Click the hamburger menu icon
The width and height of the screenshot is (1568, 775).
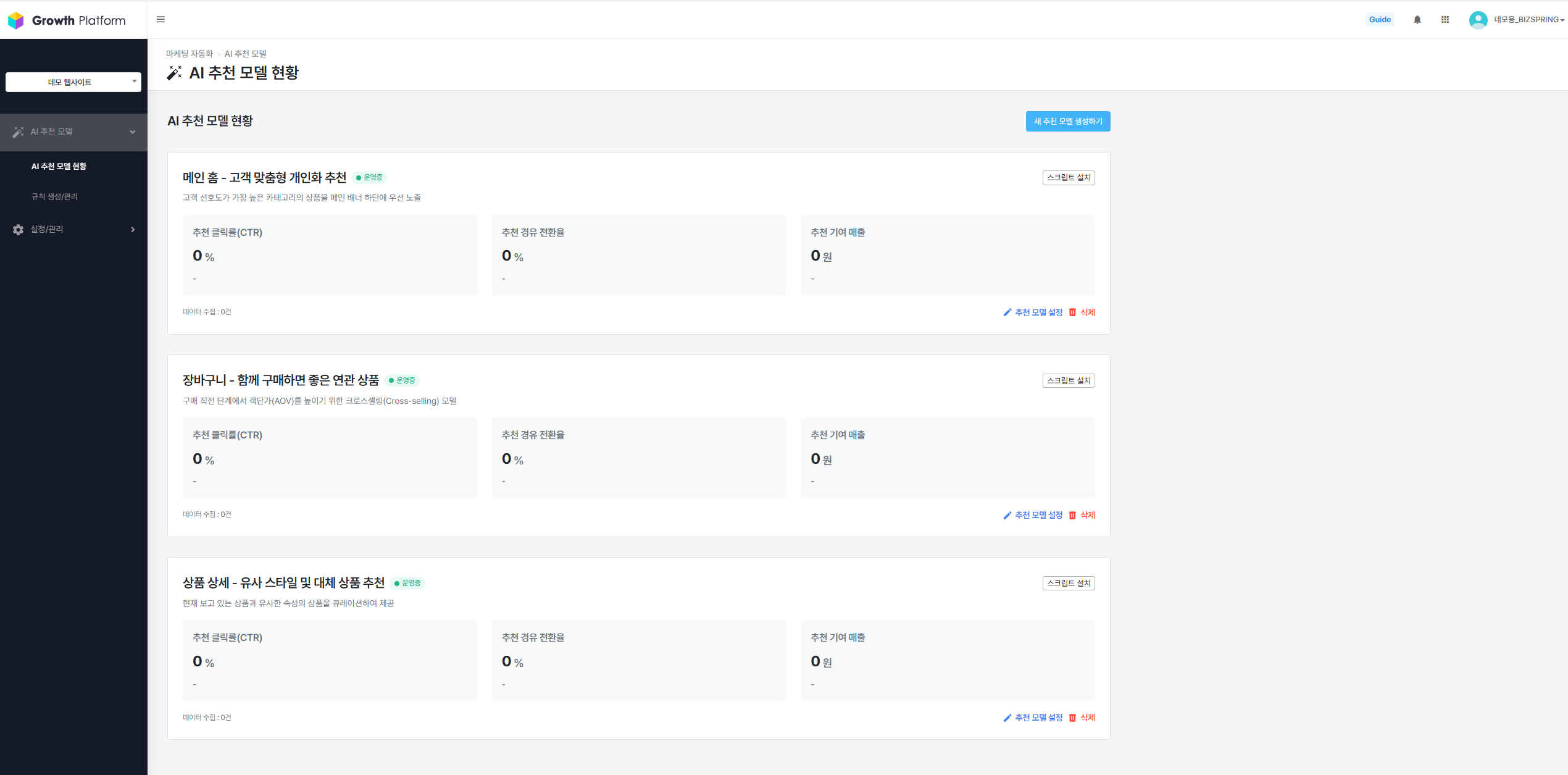(161, 20)
